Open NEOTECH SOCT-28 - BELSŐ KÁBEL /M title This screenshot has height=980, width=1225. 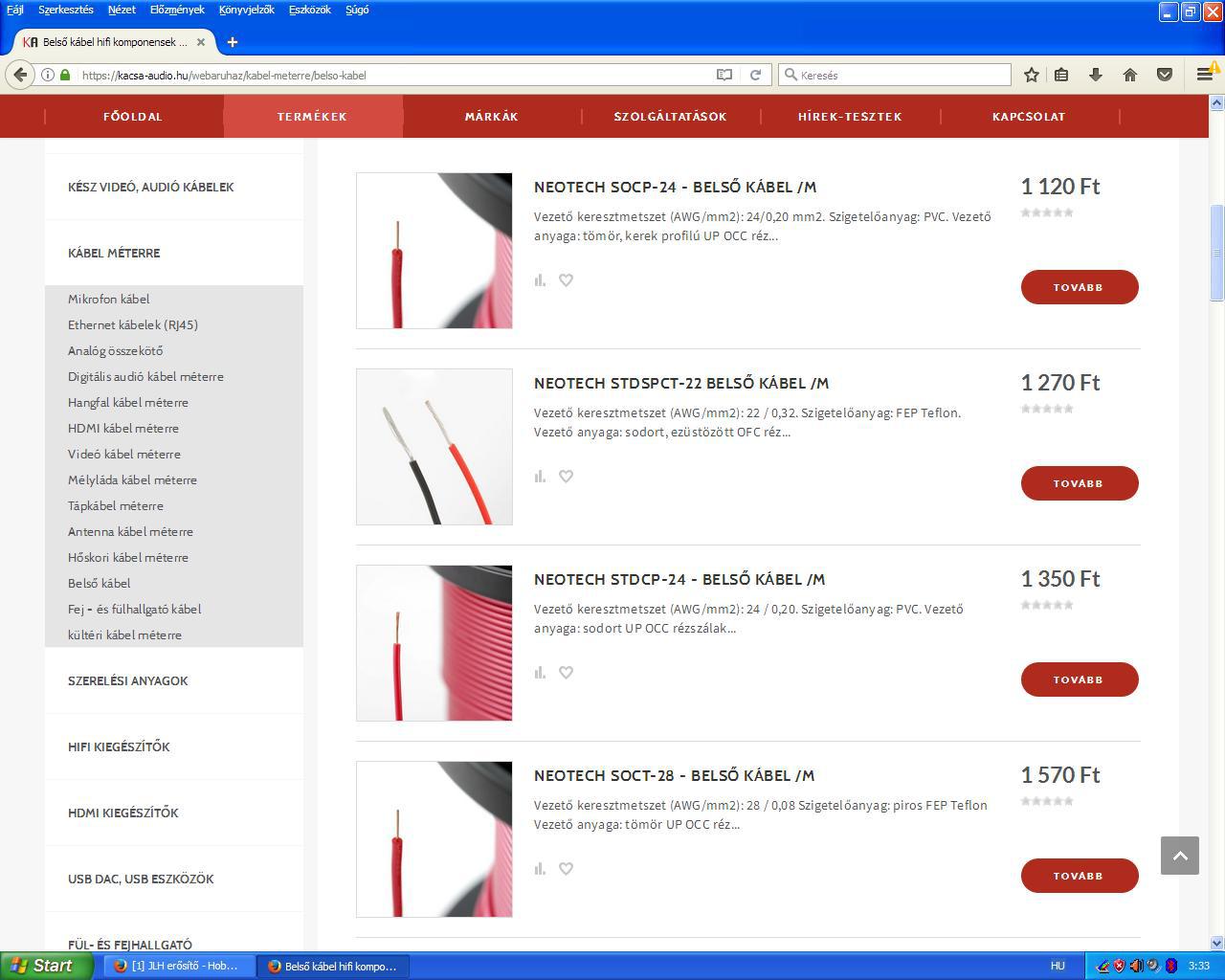point(675,775)
